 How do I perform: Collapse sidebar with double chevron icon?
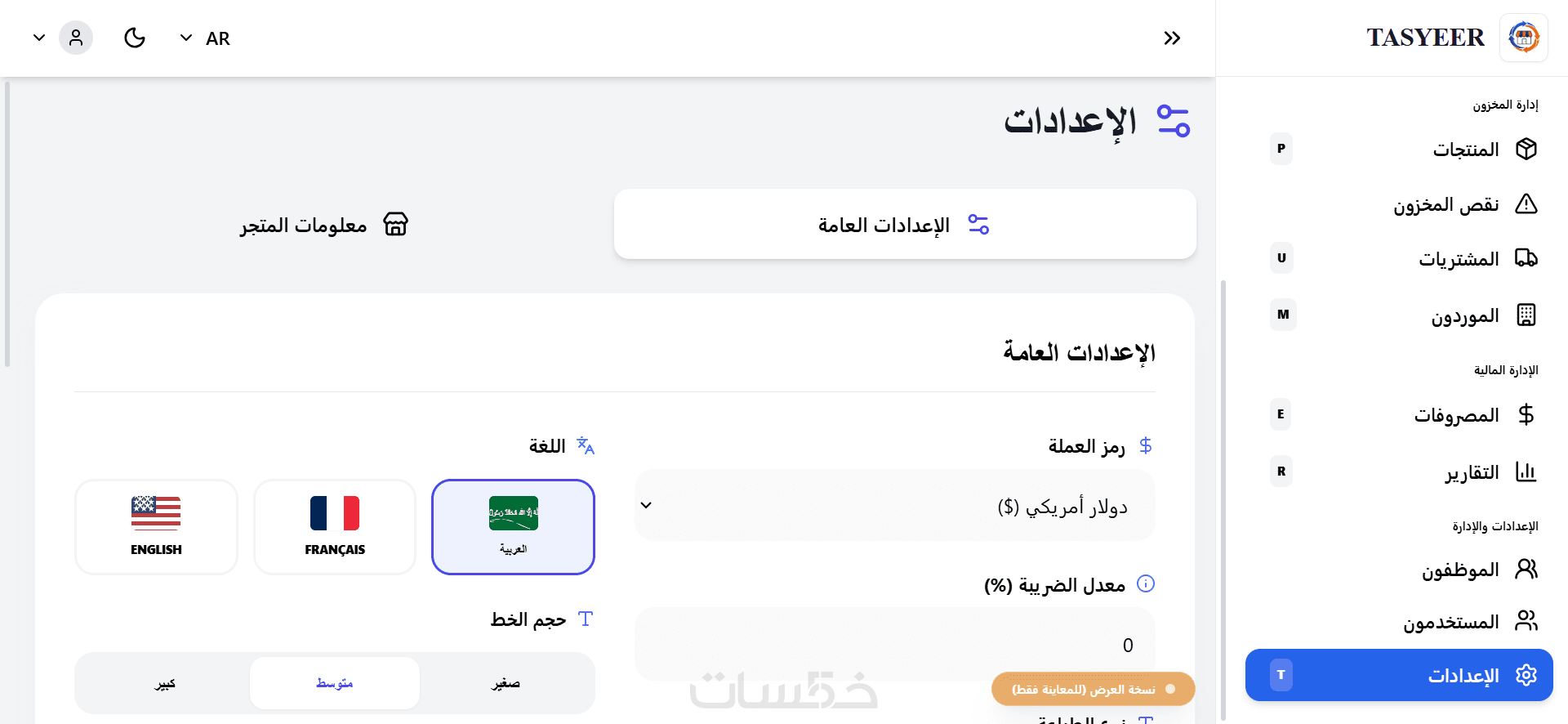[x=1172, y=38]
